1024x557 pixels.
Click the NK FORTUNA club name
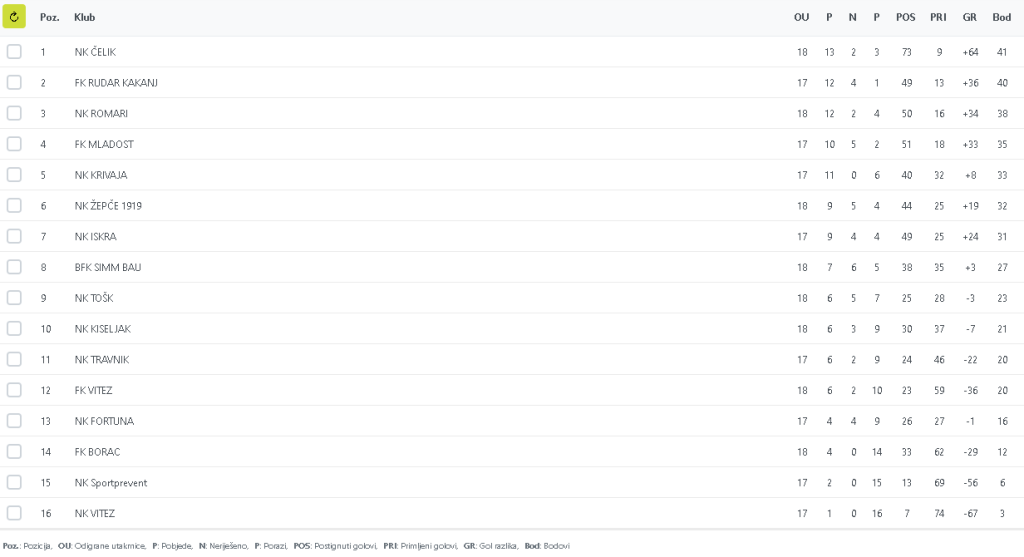[x=104, y=421]
